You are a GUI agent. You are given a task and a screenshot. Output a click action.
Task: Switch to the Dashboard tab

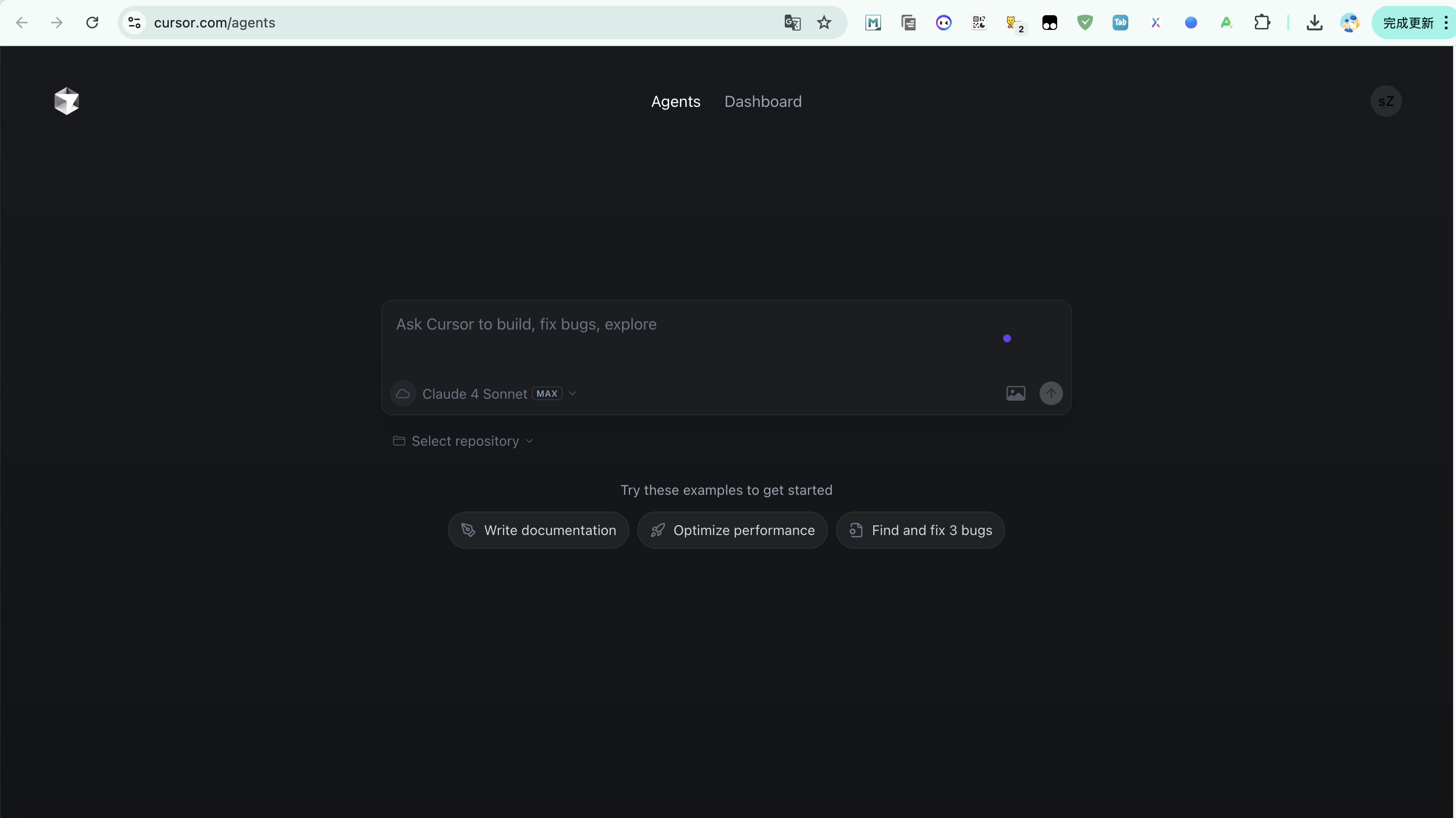[x=762, y=102]
